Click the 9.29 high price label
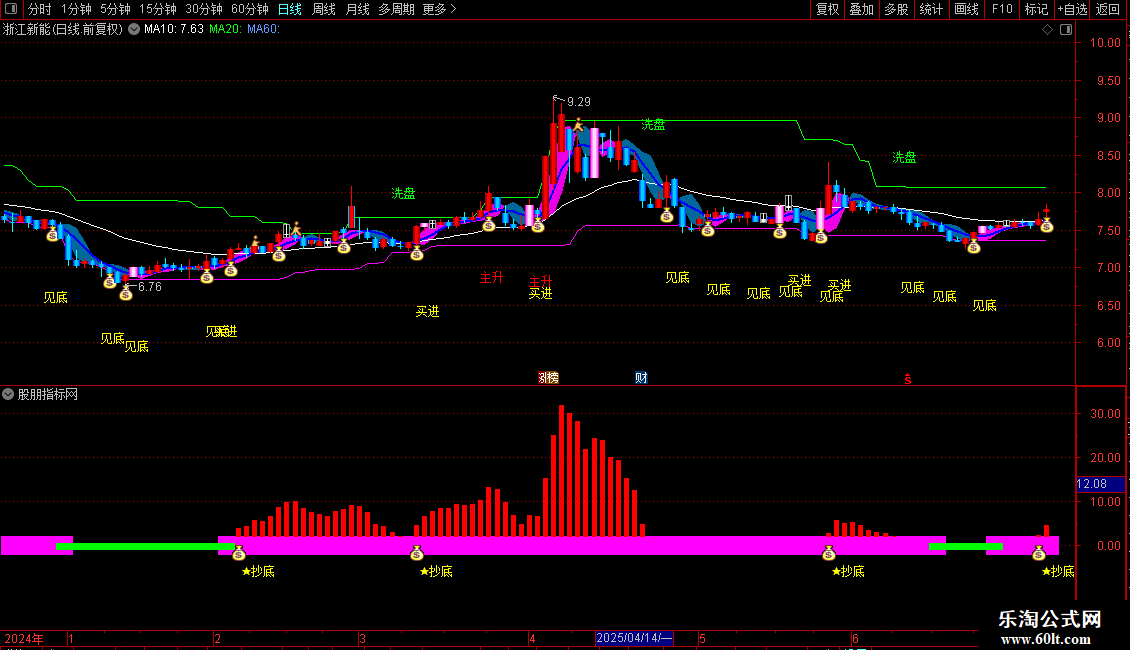This screenshot has height=650, width=1130. (x=579, y=102)
